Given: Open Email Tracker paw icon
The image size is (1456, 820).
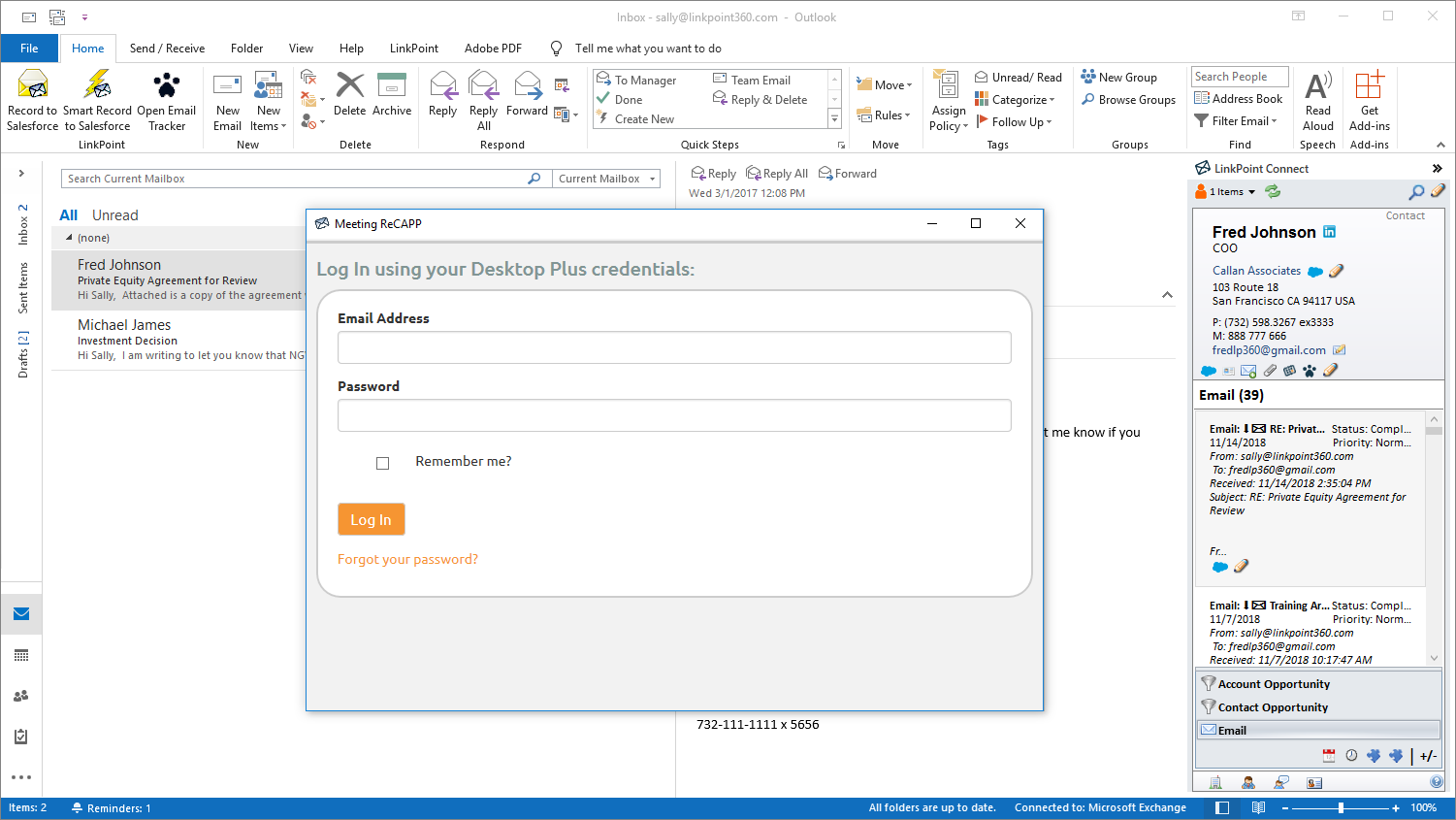Looking at the screenshot, I should point(166,85).
